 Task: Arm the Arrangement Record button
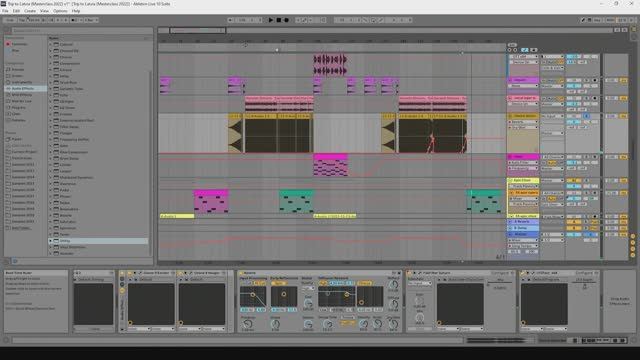pos(286,20)
